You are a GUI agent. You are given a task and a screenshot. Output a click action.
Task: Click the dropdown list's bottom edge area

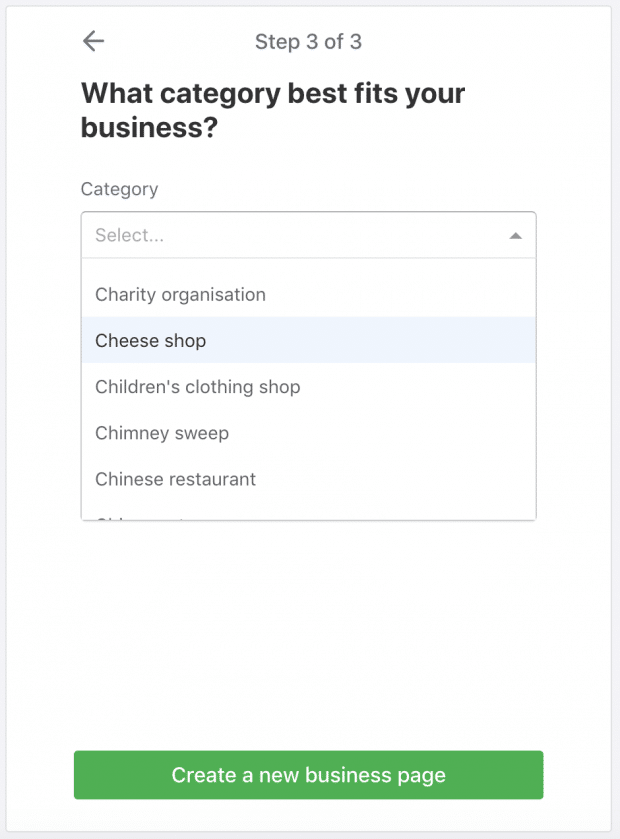click(308, 518)
